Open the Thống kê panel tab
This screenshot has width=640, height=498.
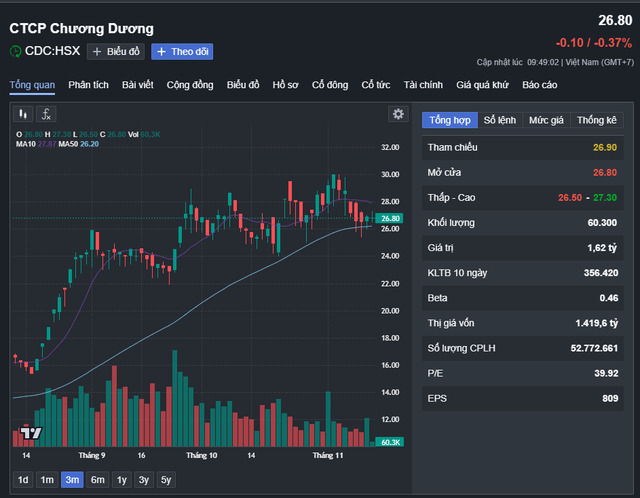tap(597, 120)
